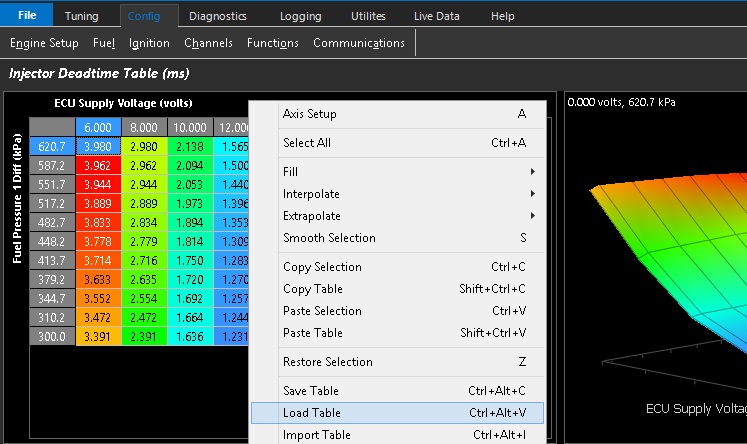The image size is (747, 444).
Task: Select cell with value 3.889
Action: (98, 203)
